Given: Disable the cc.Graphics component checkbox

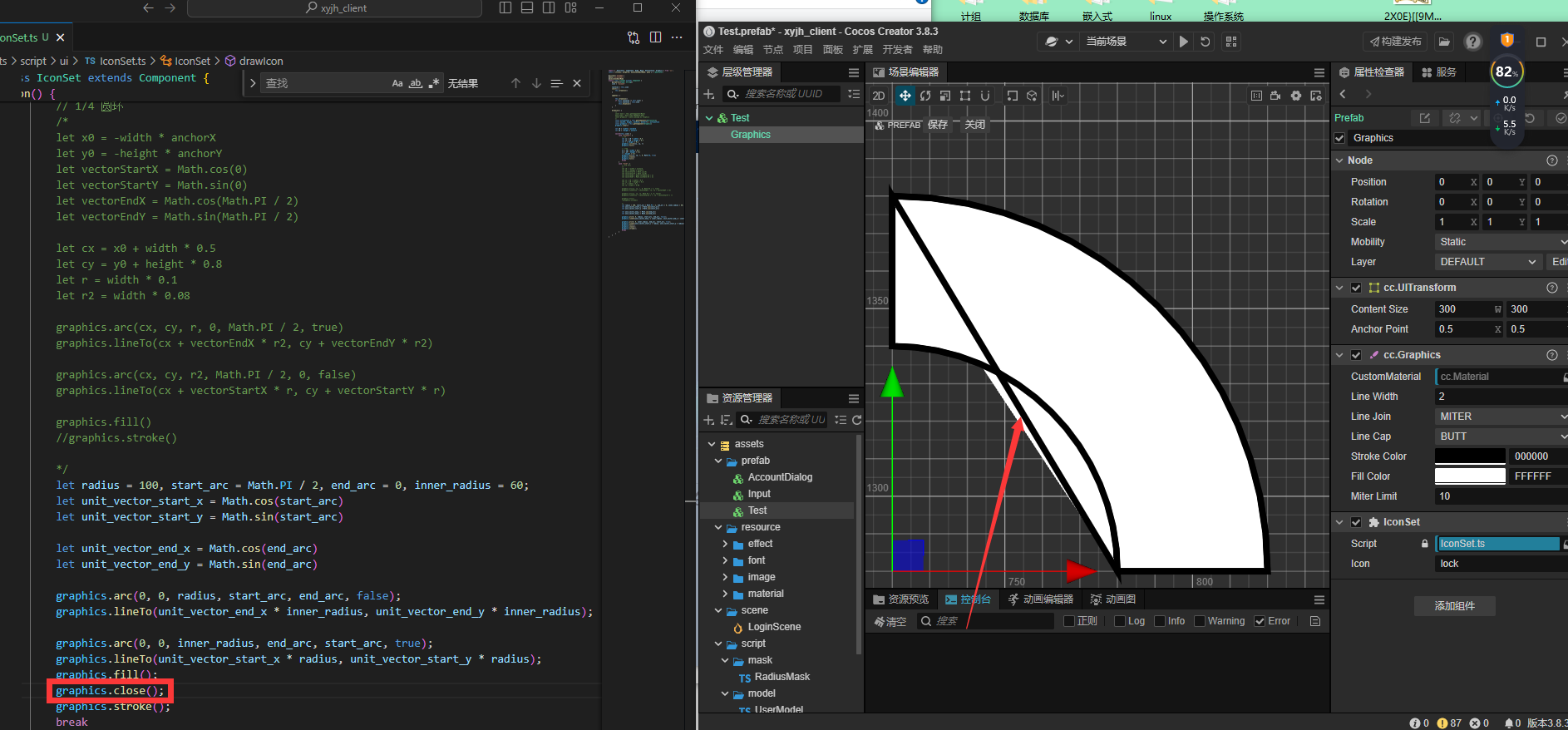Looking at the screenshot, I should pyautogui.click(x=1356, y=355).
